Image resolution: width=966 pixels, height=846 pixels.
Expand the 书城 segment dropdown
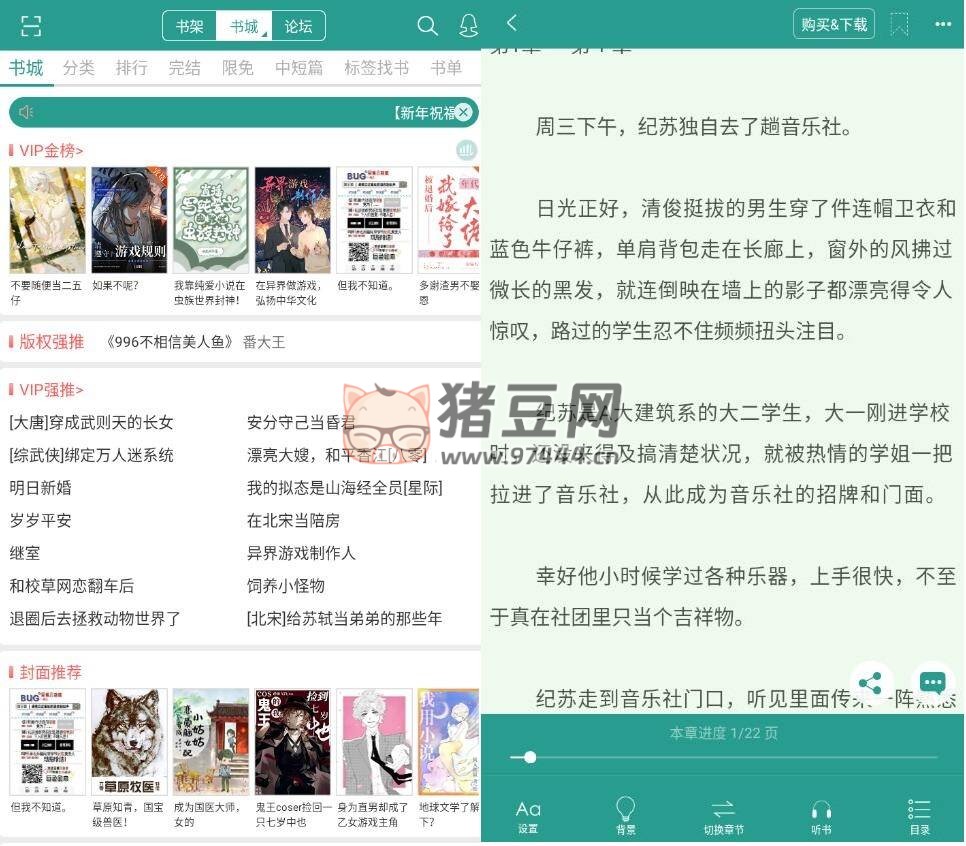click(244, 26)
